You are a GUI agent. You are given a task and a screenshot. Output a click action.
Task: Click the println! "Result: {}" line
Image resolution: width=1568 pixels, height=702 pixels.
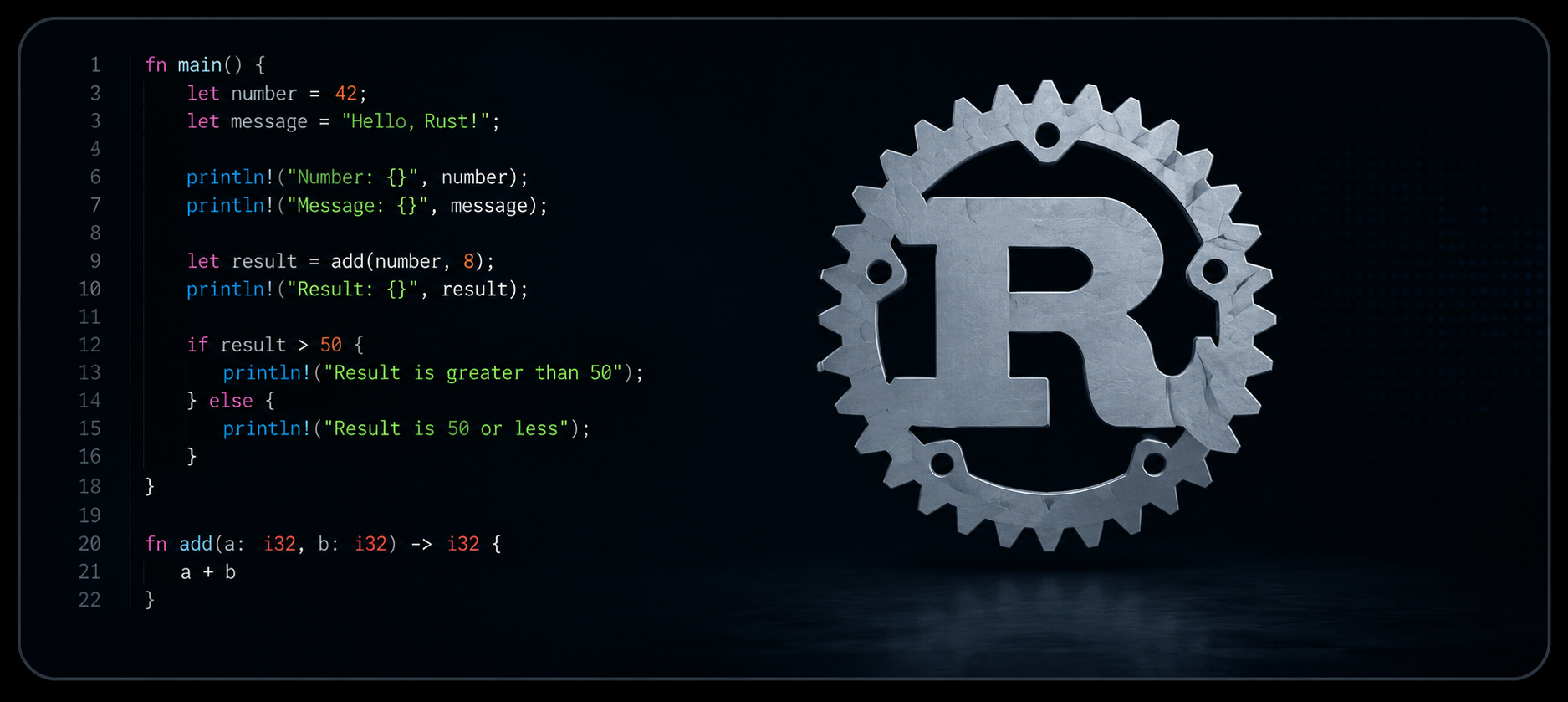coord(357,290)
